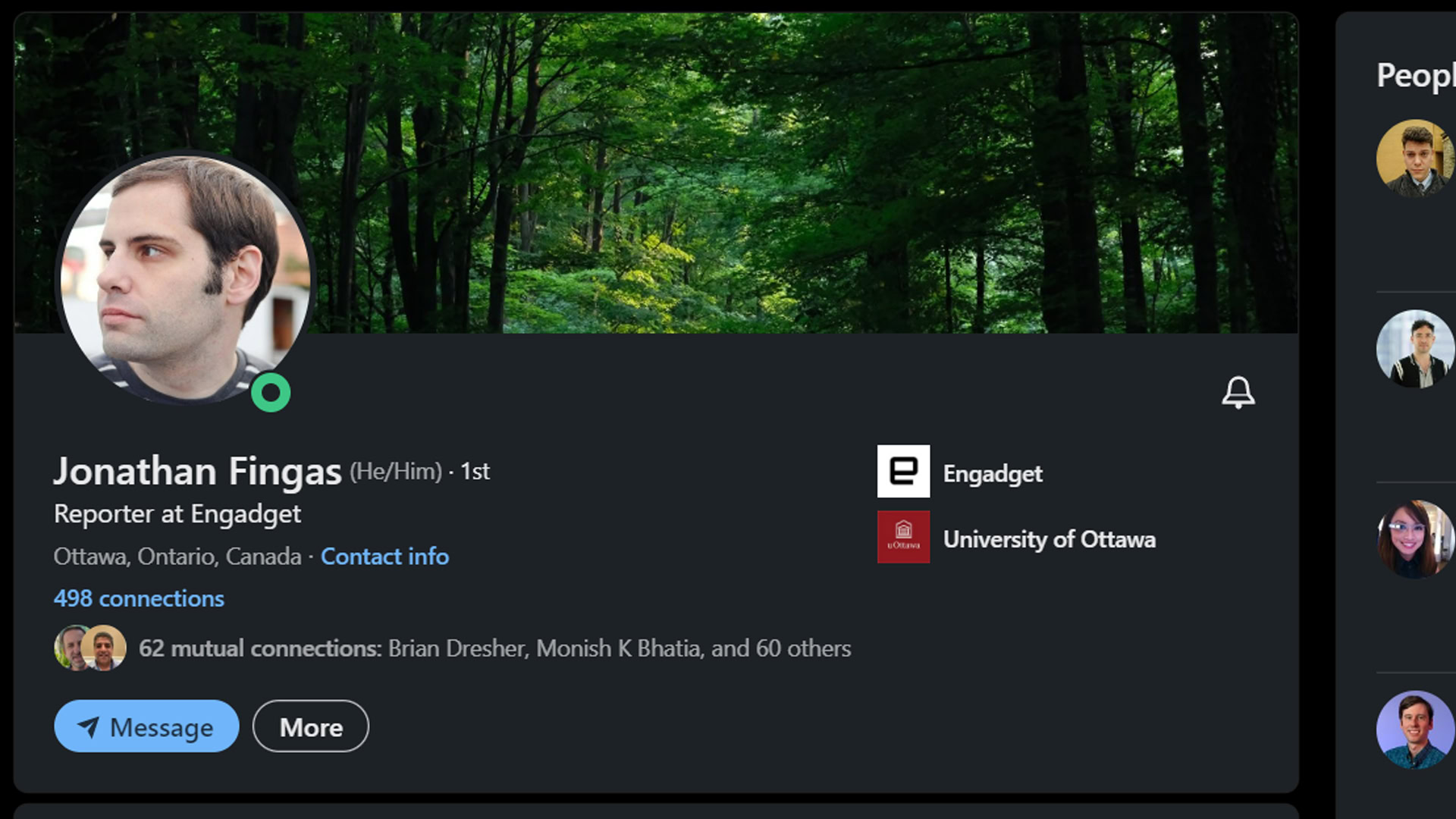Open the Engadget company page link
This screenshot has width=1456, height=819.
click(x=993, y=474)
